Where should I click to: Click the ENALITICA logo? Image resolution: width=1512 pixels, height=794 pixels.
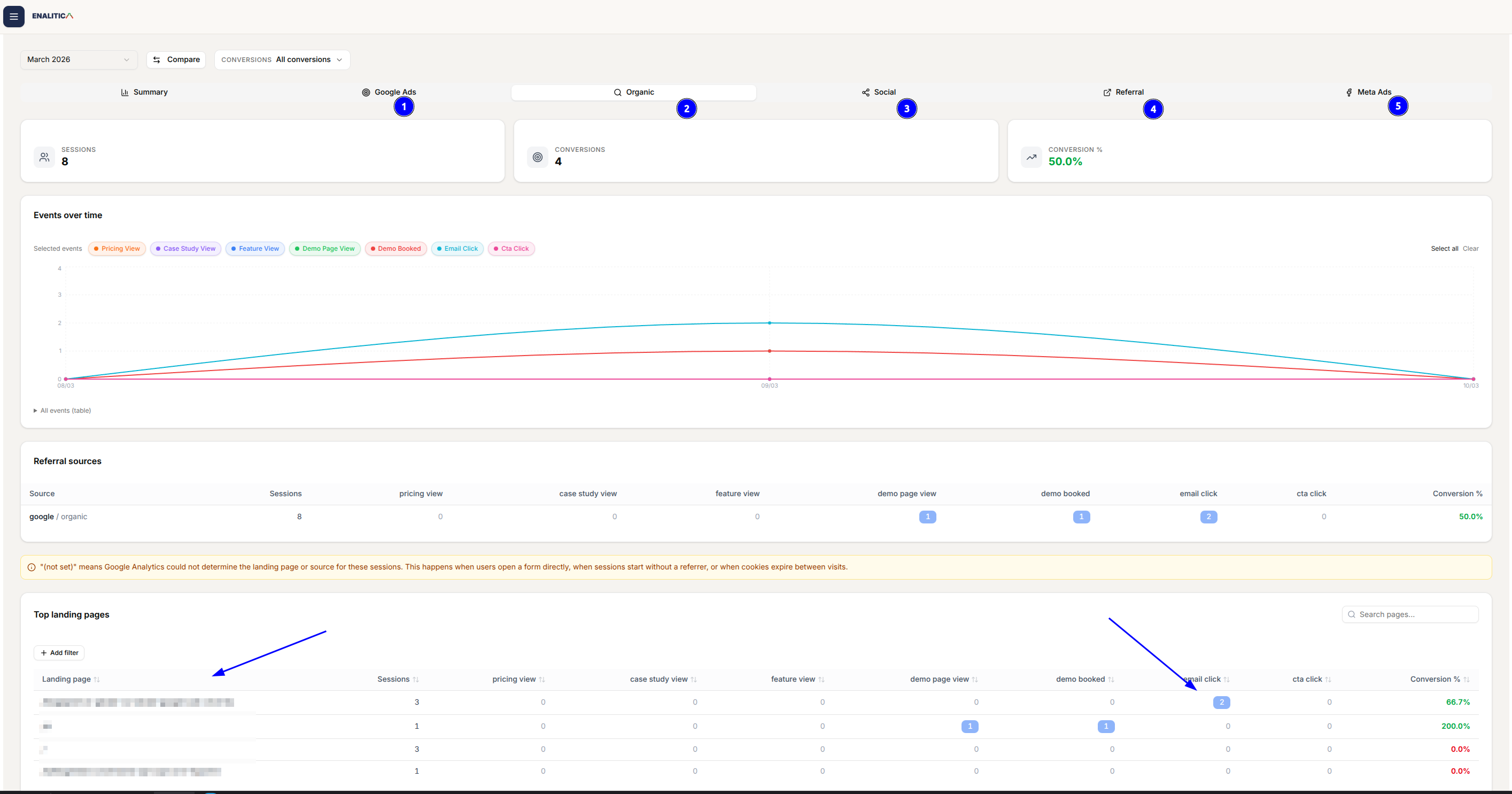click(52, 16)
